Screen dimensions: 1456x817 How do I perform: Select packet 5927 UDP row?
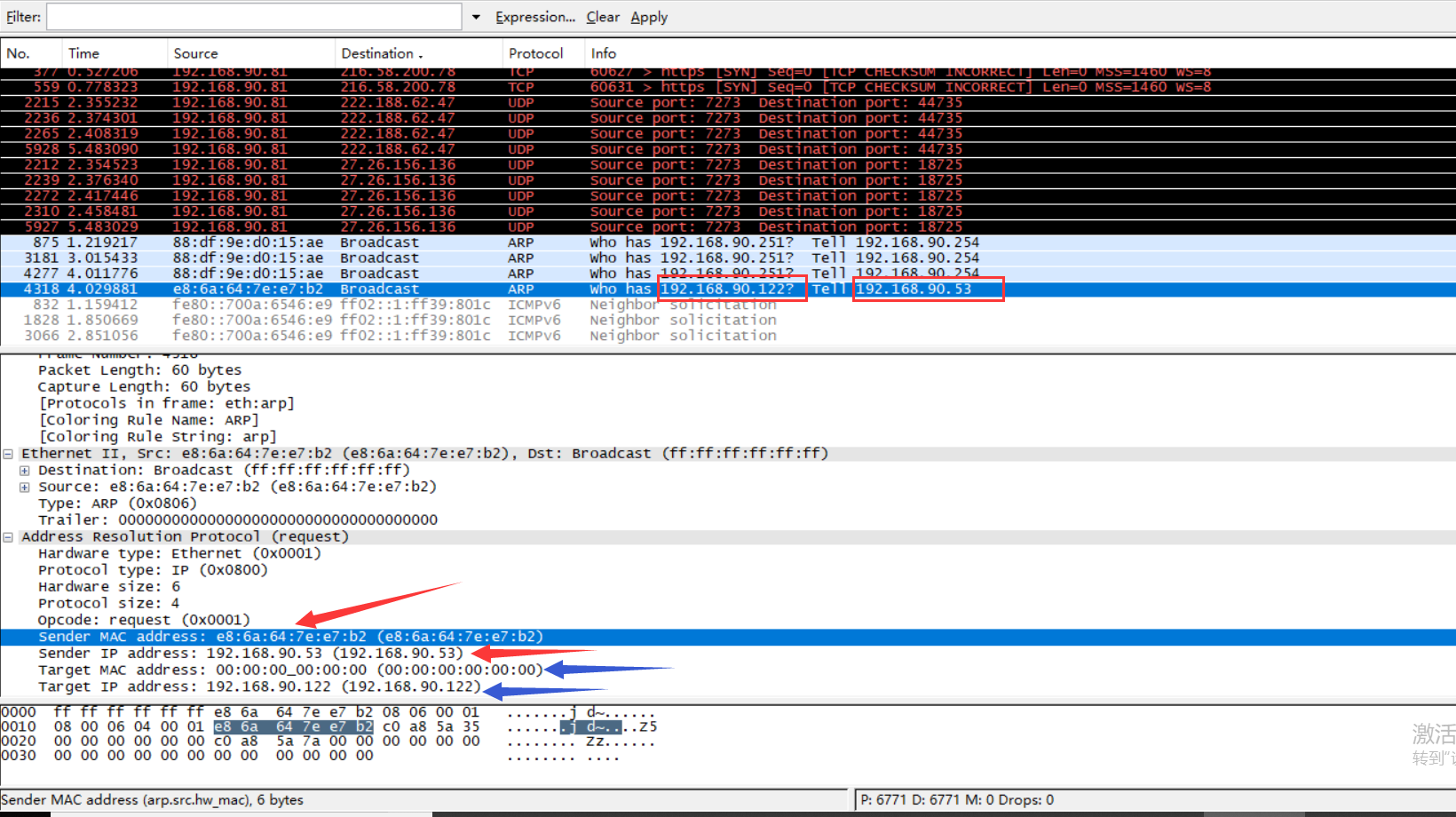coord(728,227)
